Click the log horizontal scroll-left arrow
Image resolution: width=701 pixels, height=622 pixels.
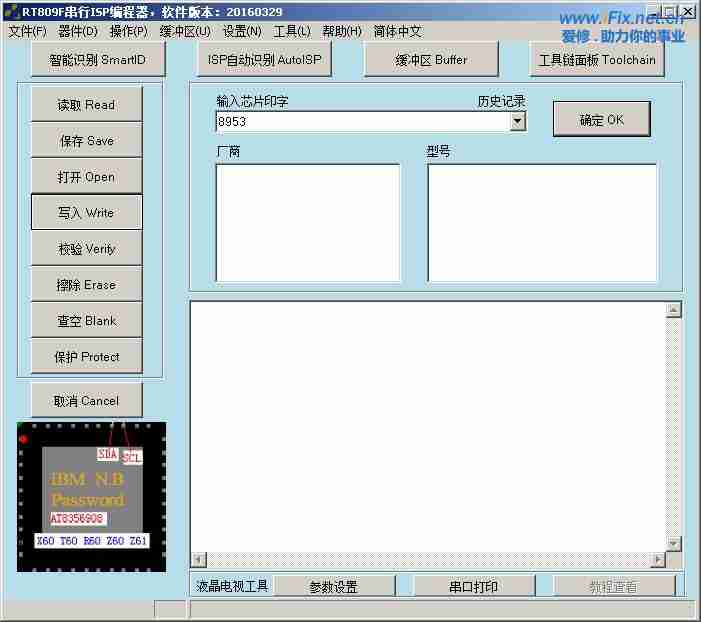coord(199,559)
